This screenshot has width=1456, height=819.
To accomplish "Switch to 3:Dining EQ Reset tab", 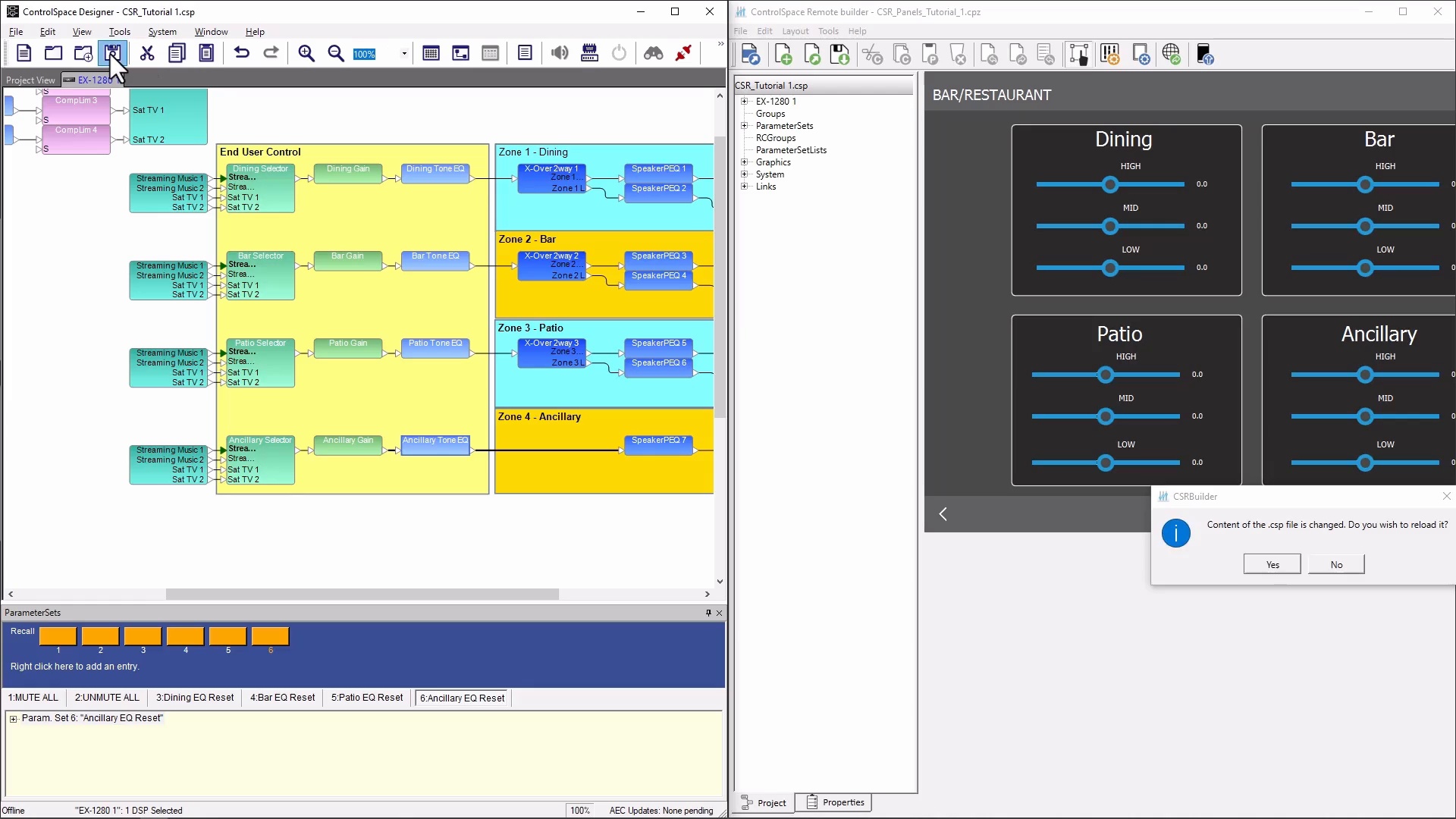I will (x=195, y=698).
